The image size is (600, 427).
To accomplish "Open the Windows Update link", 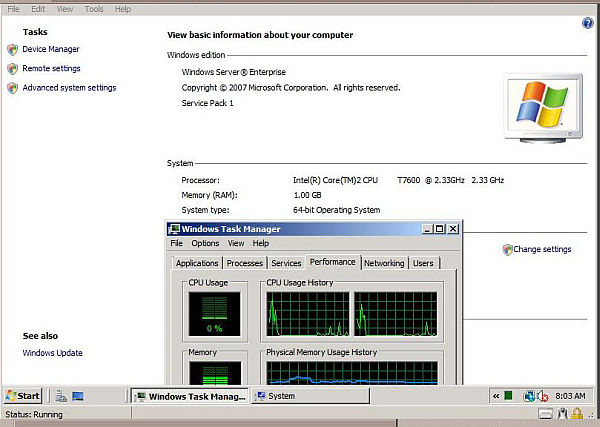I will coord(52,353).
